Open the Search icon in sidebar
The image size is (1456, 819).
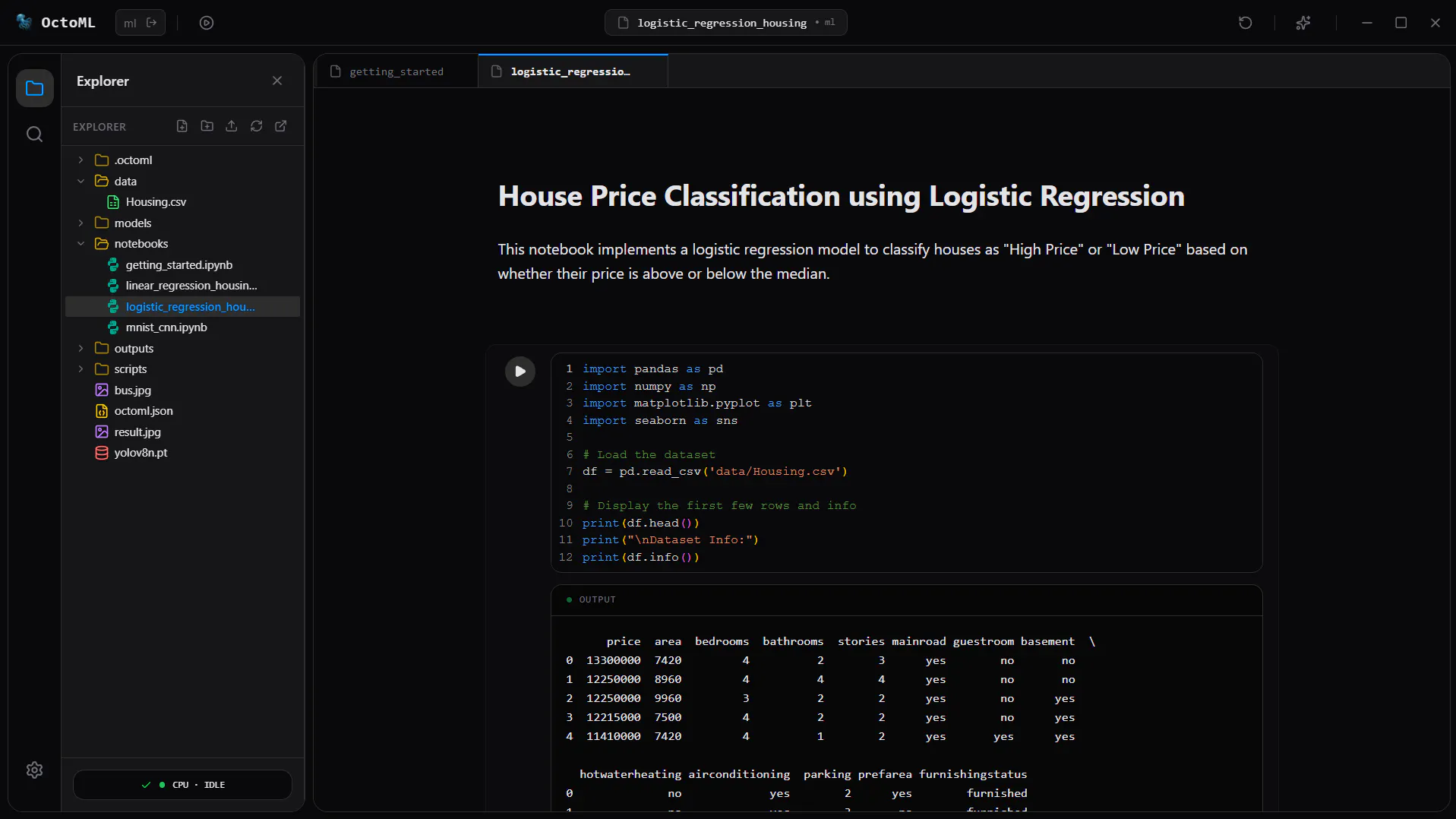pos(34,134)
